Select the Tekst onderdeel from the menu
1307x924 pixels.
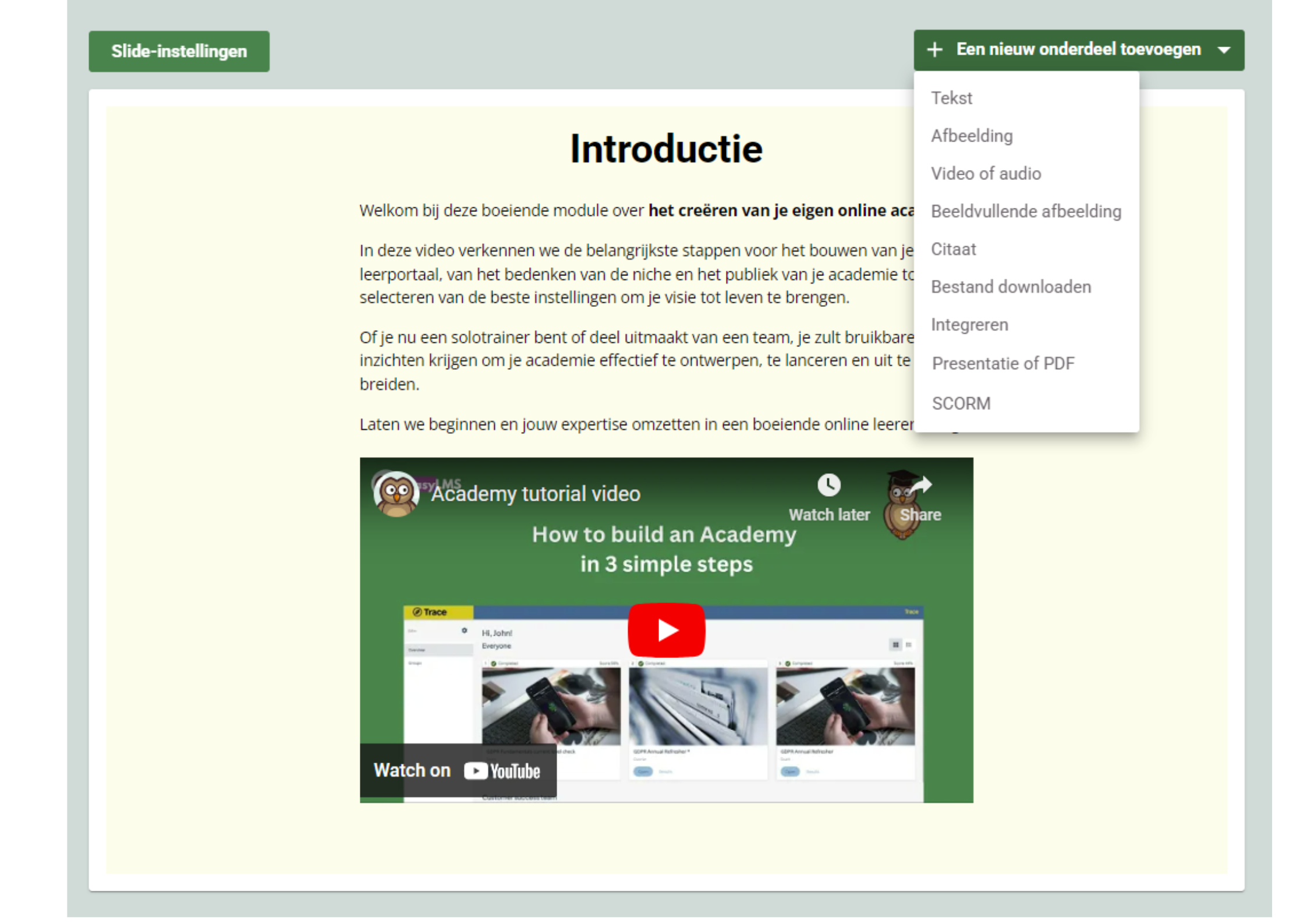point(951,98)
